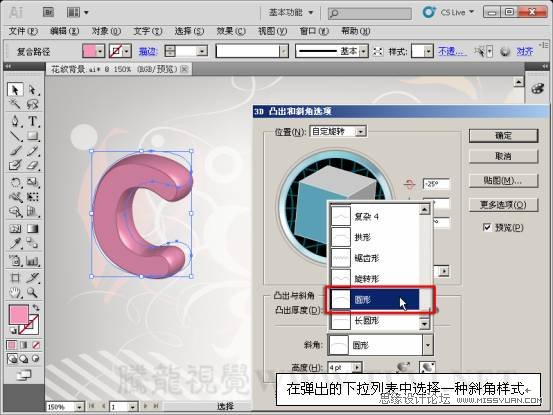Viewport: 553px width, 415px height.
Task: Open the 基本功能 workspace switcher
Action: pyautogui.click(x=291, y=12)
